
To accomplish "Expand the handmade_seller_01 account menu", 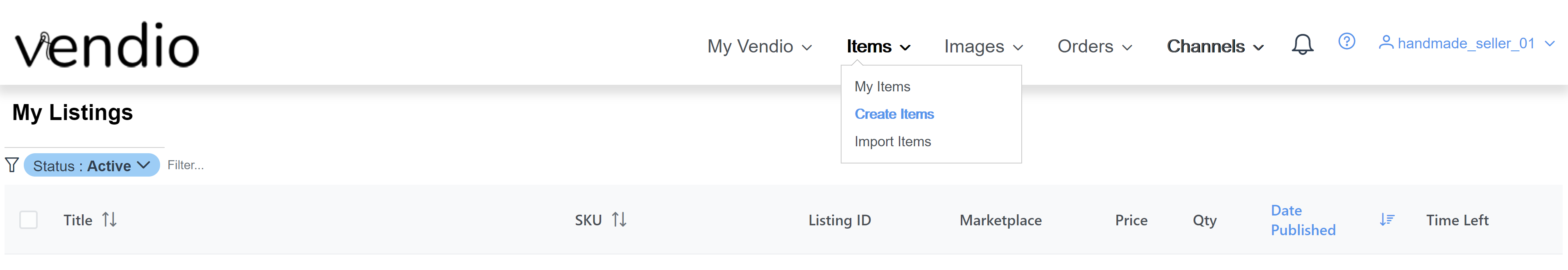I will 1473,43.
